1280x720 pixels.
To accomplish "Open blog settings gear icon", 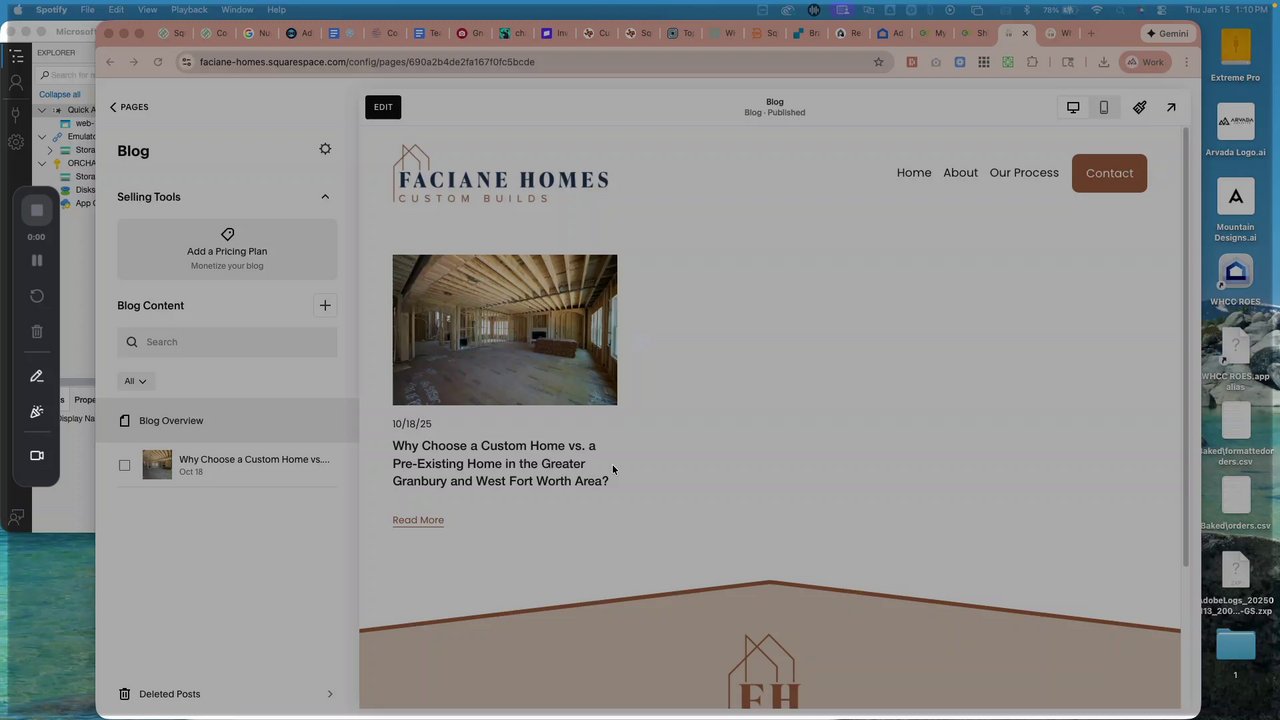I will click(x=325, y=149).
